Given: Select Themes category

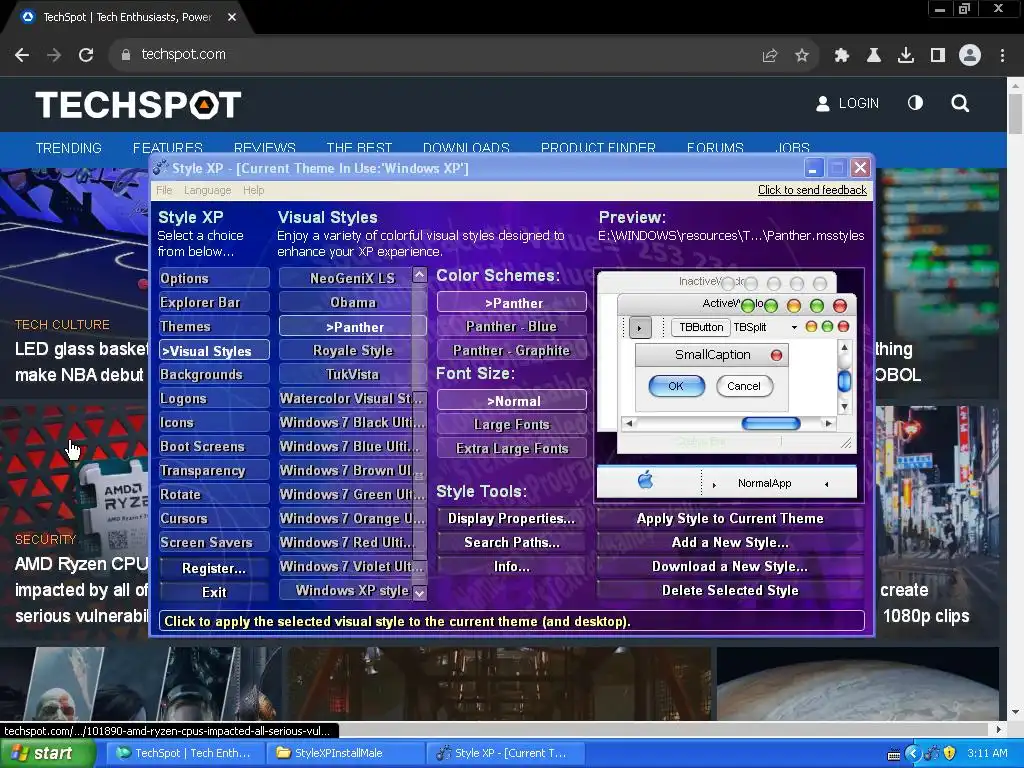Looking at the screenshot, I should [x=214, y=327].
